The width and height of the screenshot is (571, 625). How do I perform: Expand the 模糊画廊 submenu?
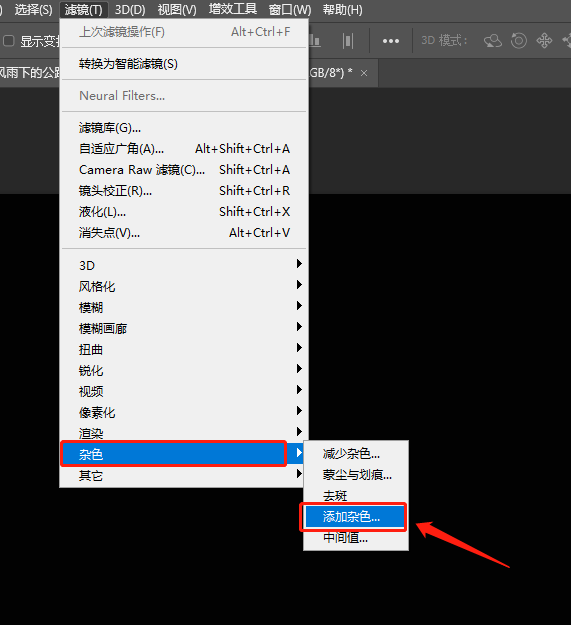(x=184, y=328)
